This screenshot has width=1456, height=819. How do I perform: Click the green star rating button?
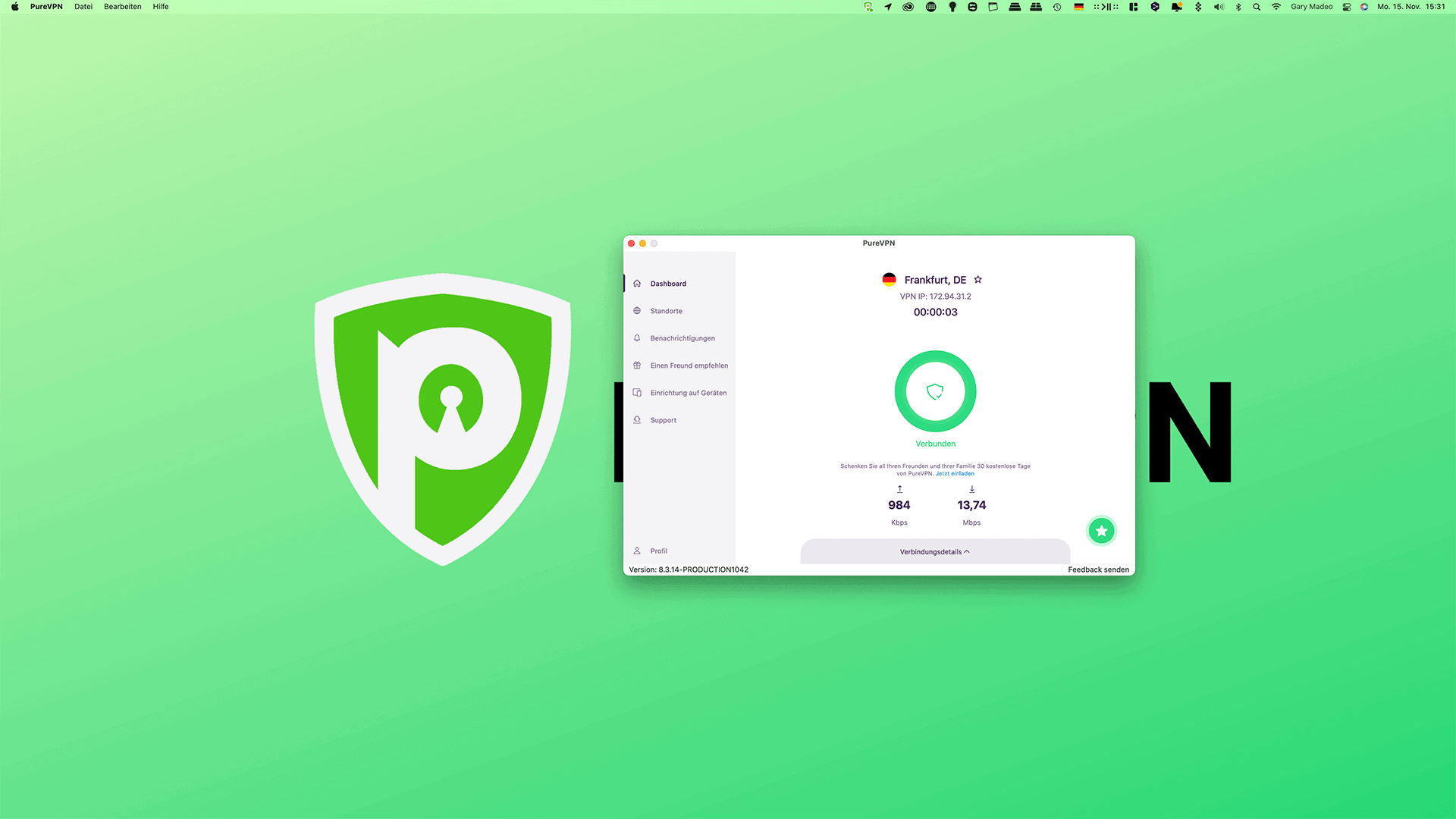[x=1102, y=531]
